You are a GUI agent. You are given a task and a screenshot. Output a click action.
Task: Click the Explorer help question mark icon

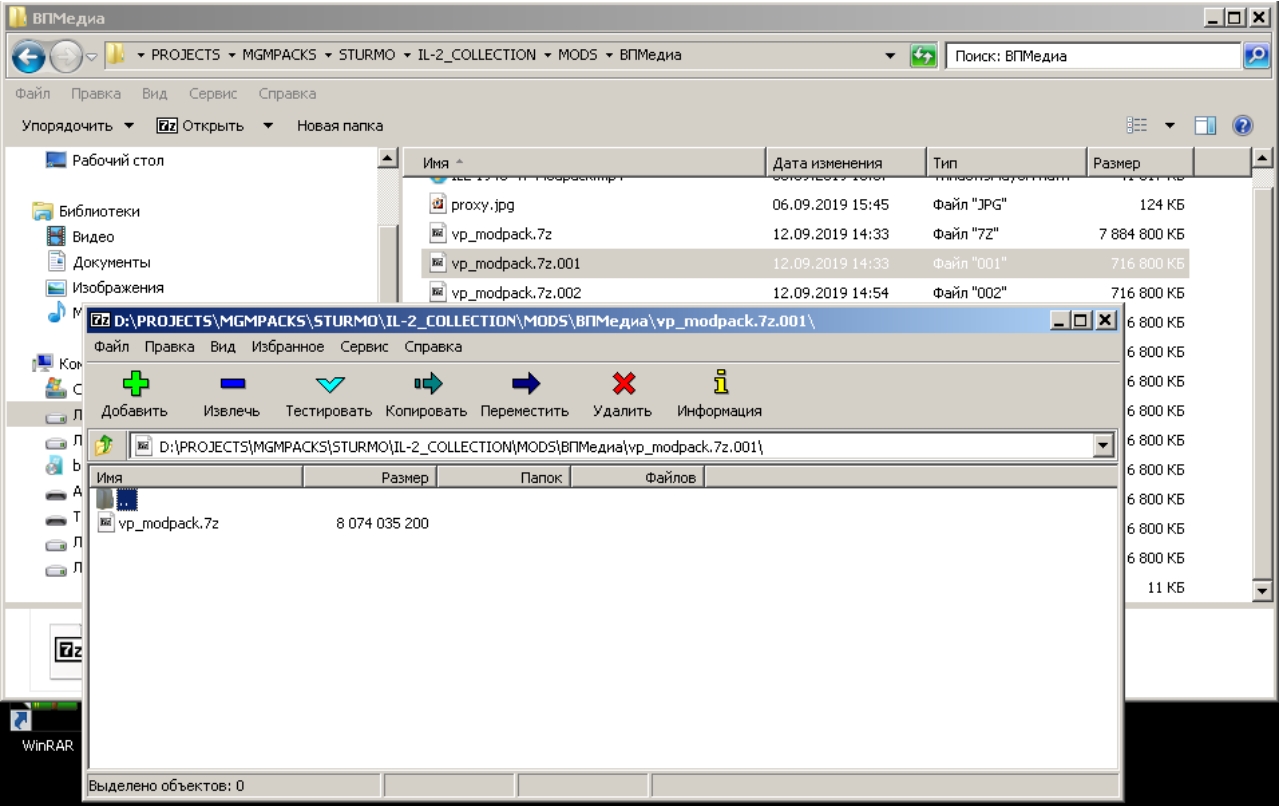coord(1243,126)
